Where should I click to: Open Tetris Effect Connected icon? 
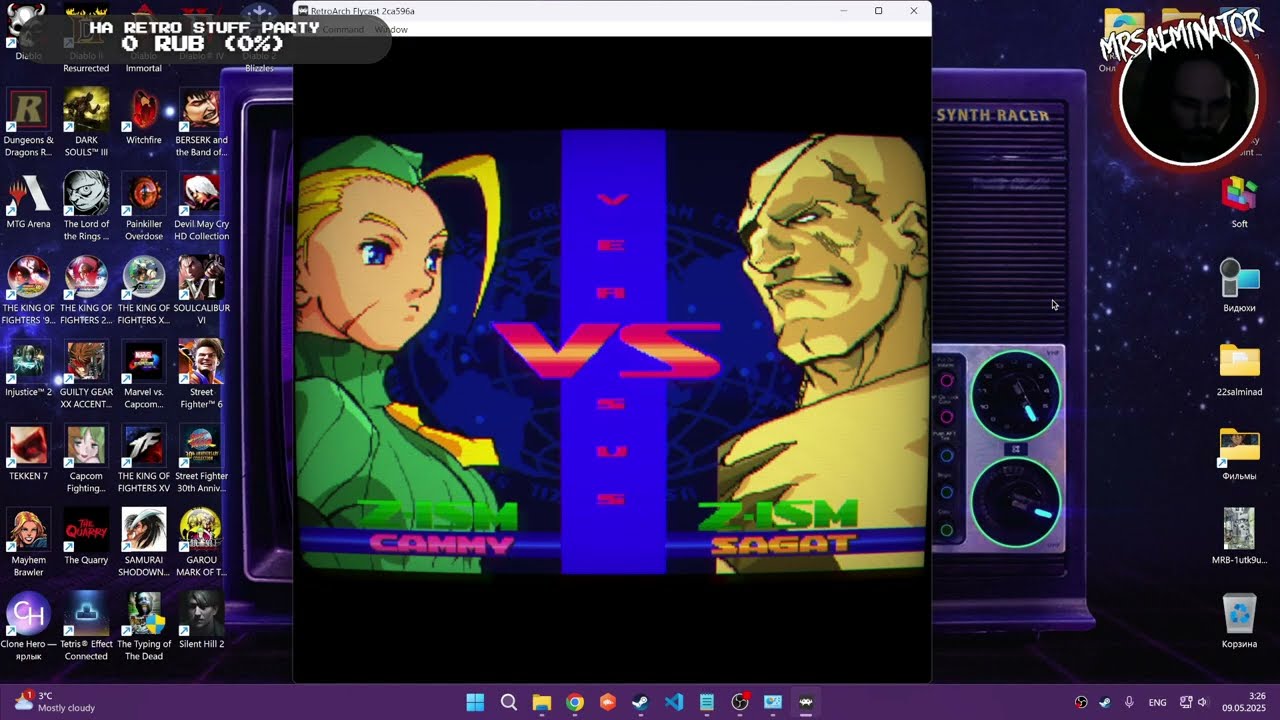[x=86, y=627]
